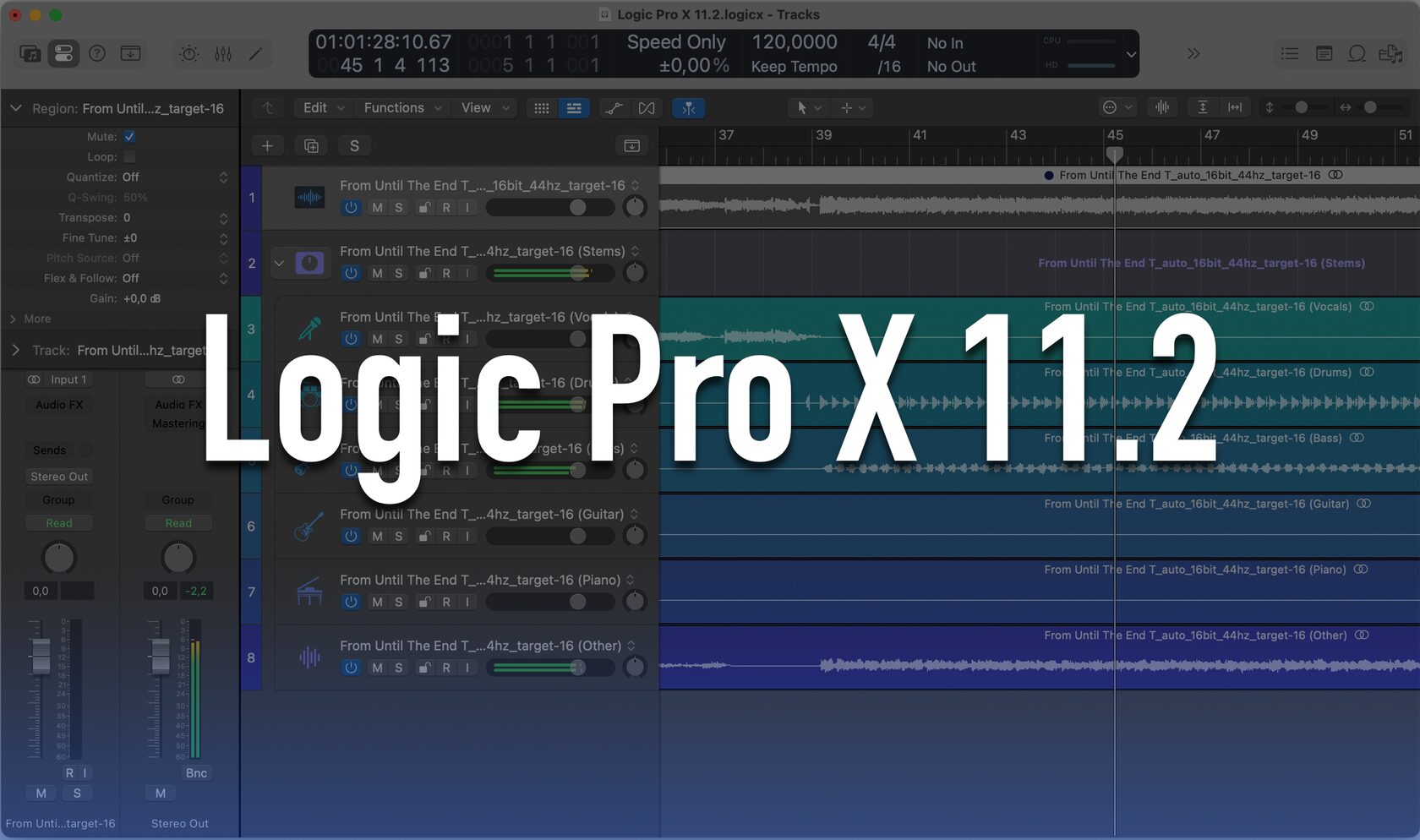Image resolution: width=1420 pixels, height=840 pixels.
Task: Toggle the Inspector panel button
Action: point(63,54)
